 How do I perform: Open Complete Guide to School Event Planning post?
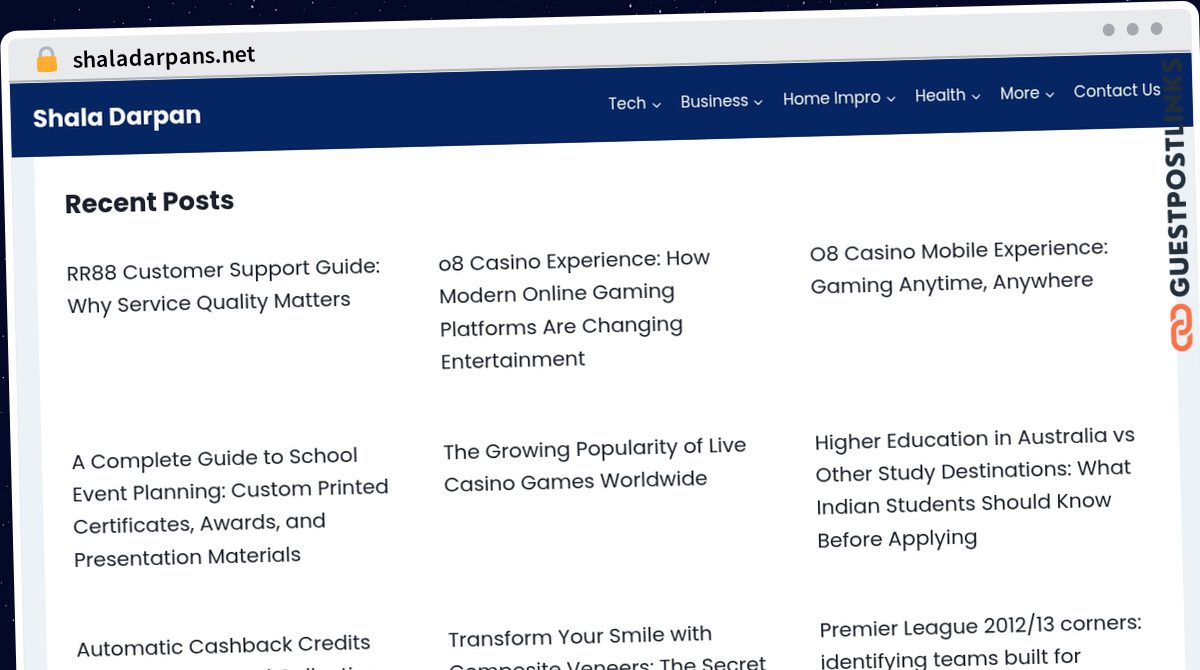(x=230, y=508)
